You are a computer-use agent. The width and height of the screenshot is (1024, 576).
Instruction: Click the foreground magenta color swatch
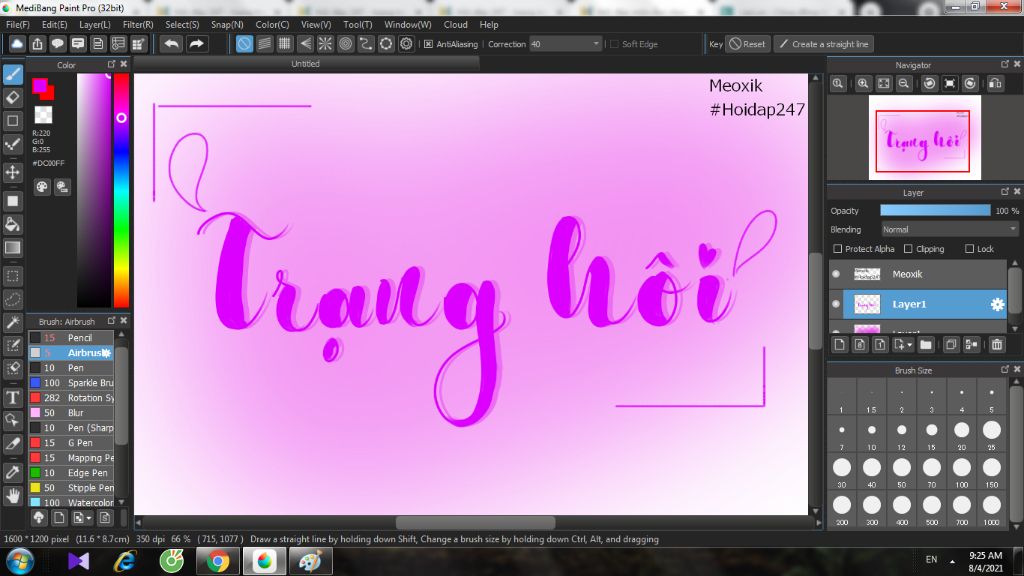point(39,85)
